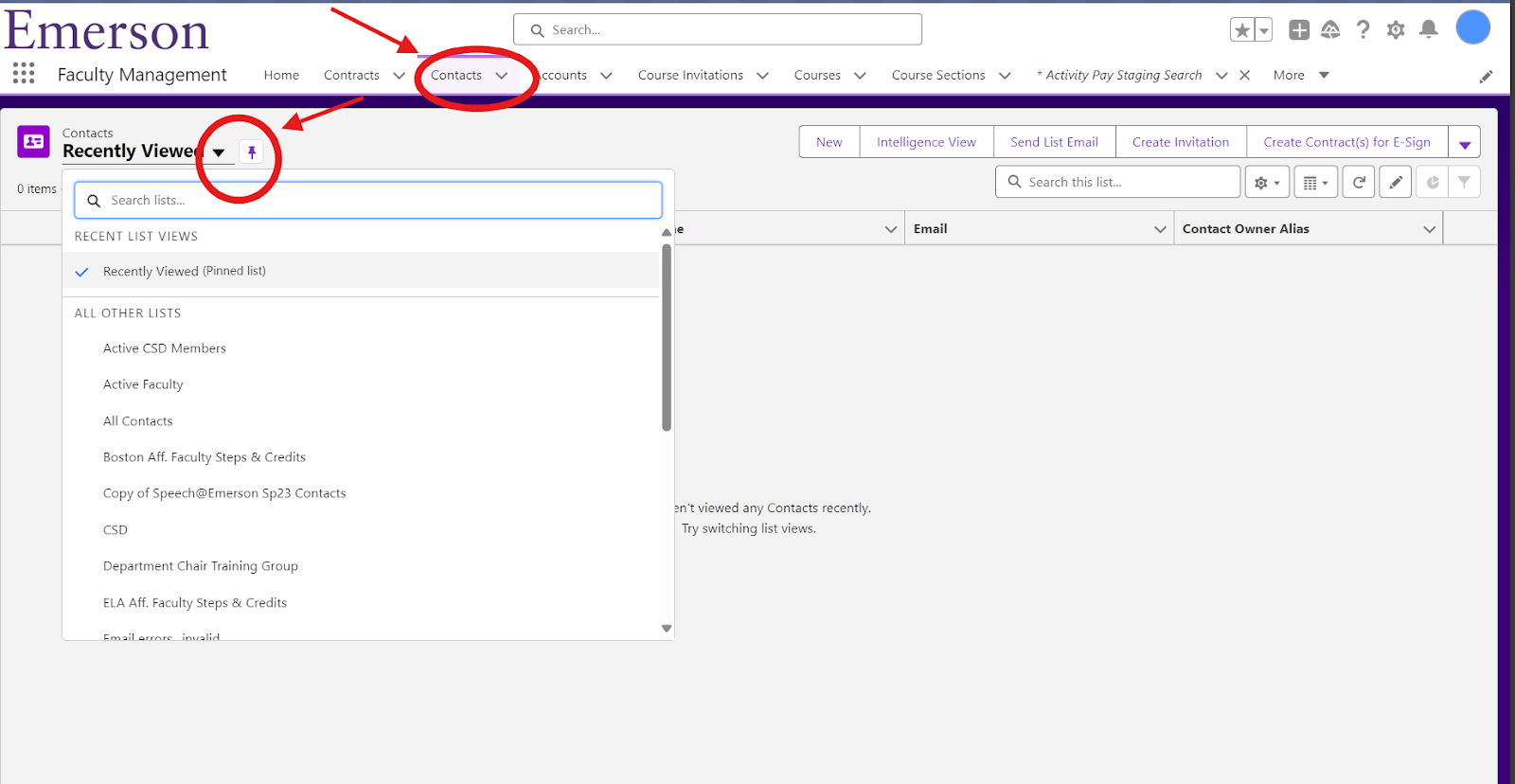The height and width of the screenshot is (784, 1515).
Task: Expand the Course Sections dropdown chevron
Action: point(1005,76)
